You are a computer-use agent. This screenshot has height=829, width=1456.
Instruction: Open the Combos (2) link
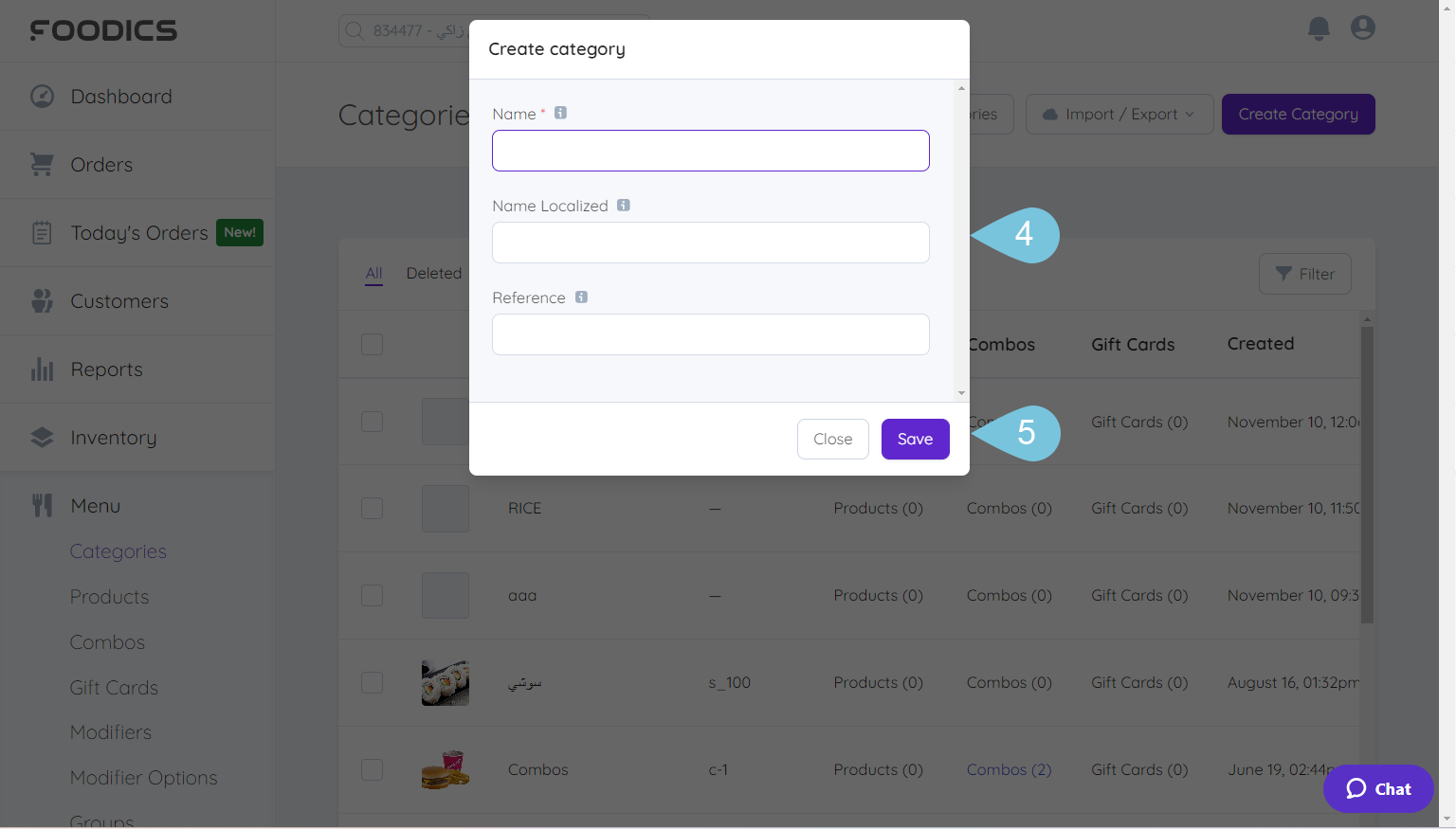1009,769
